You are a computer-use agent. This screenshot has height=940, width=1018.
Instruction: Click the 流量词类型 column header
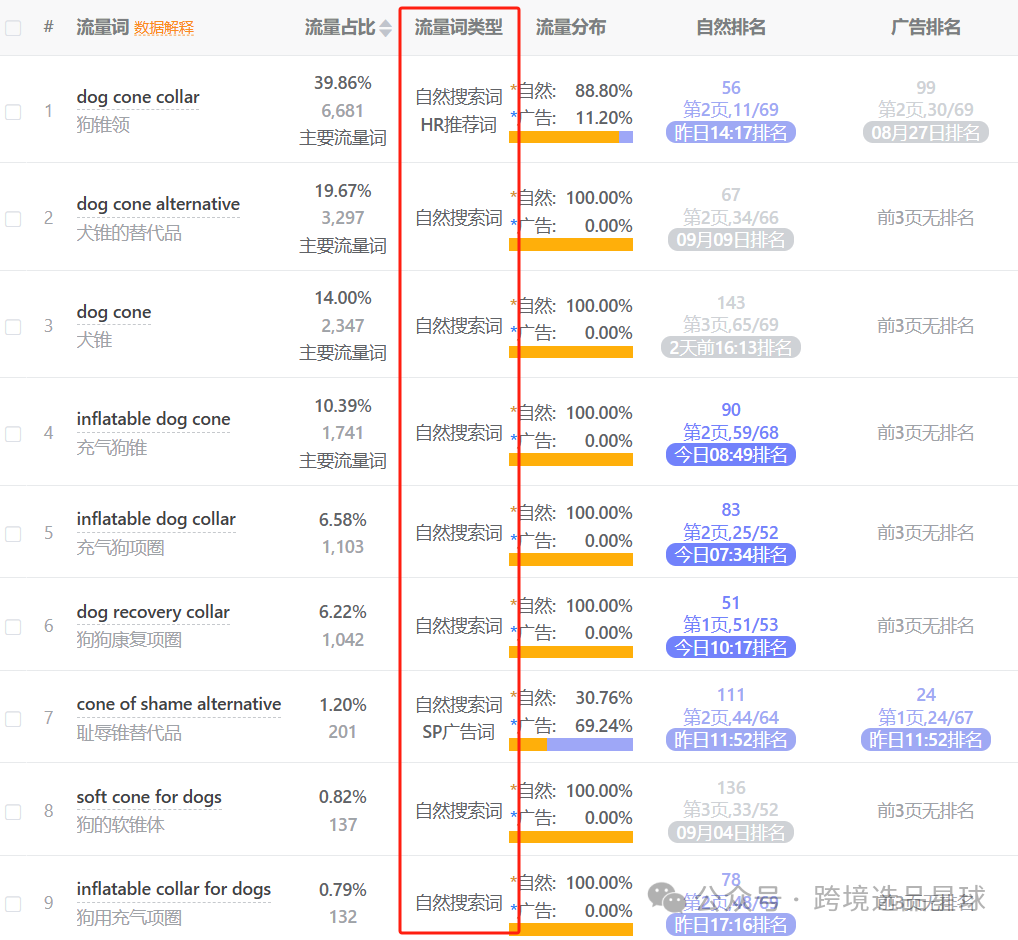(x=458, y=27)
